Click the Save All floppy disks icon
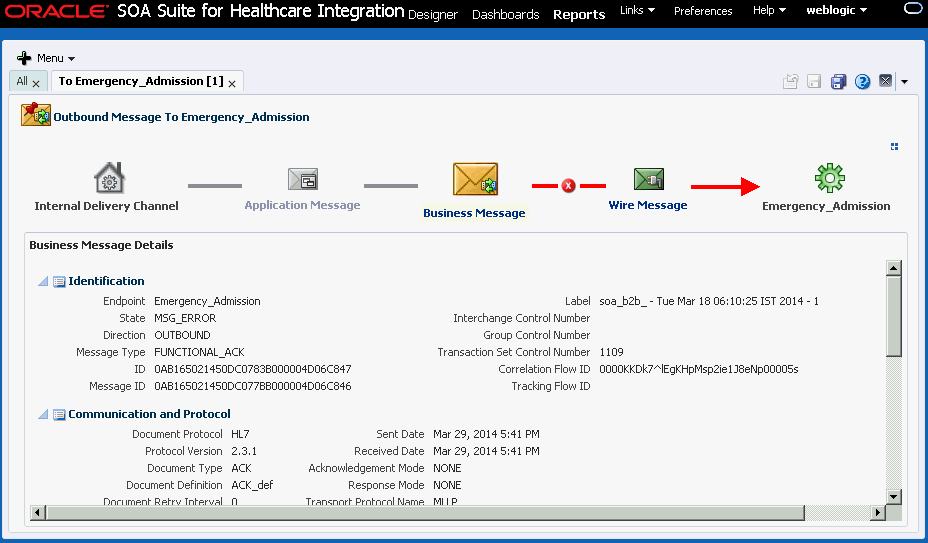Viewport: 928px width, 543px height. pyautogui.click(x=839, y=81)
